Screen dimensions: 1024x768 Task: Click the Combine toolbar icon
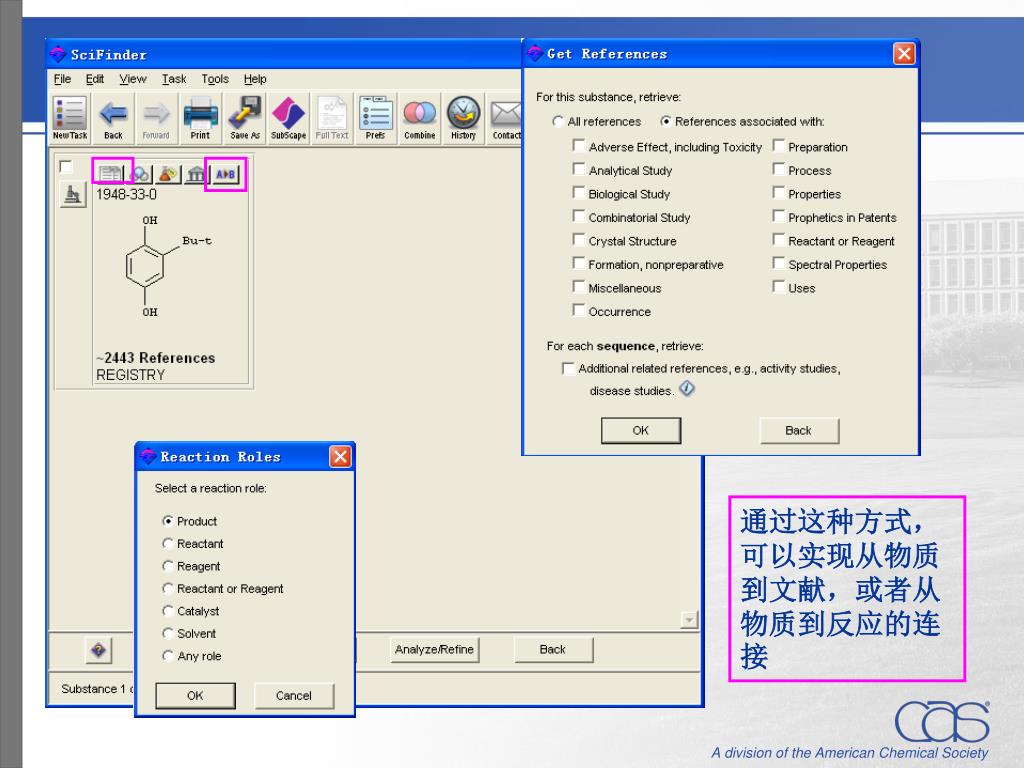coord(419,118)
